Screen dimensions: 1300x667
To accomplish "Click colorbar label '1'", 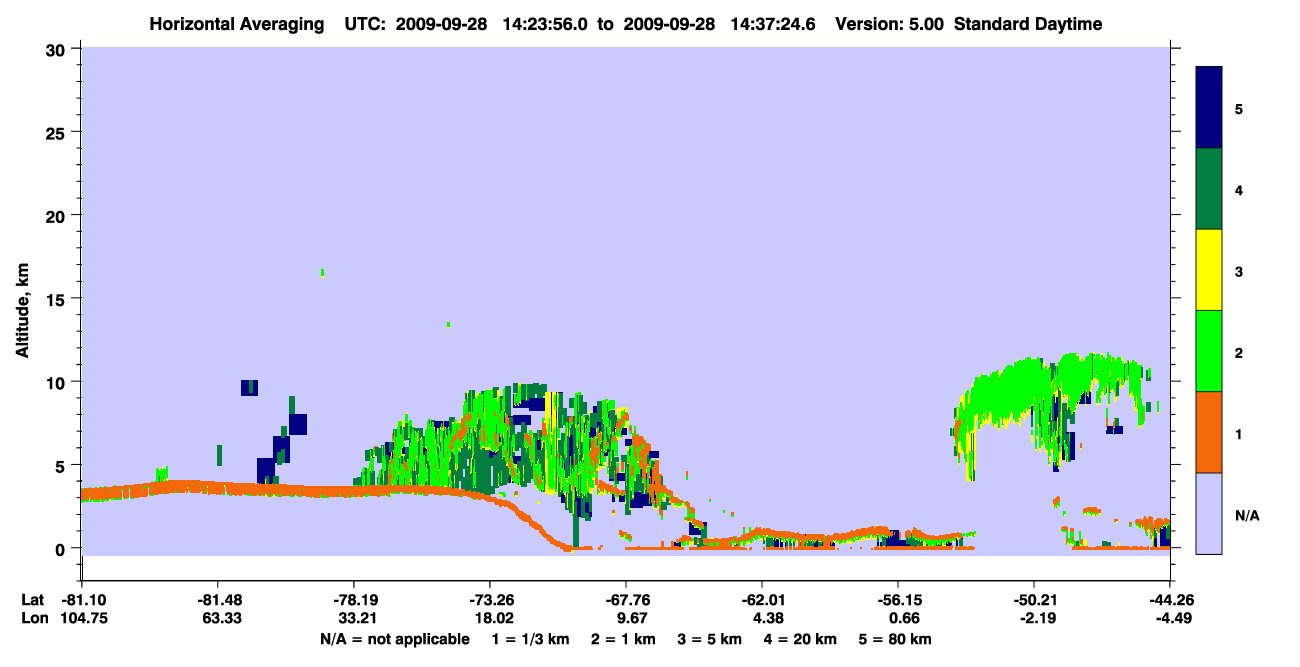I will (1239, 433).
